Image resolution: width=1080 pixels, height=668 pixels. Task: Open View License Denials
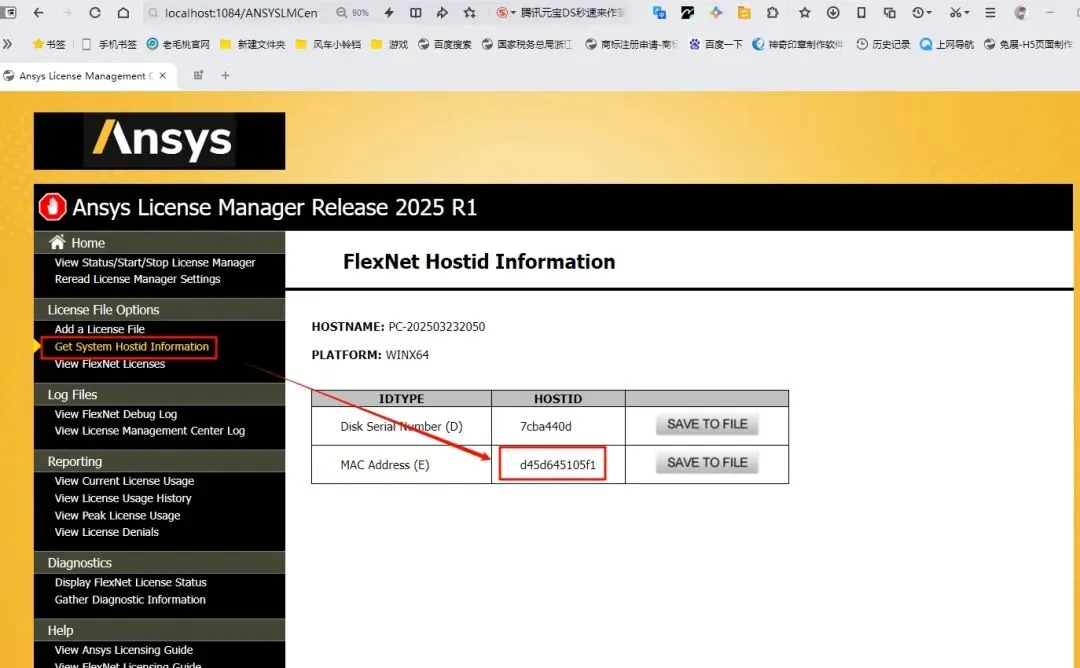[107, 532]
